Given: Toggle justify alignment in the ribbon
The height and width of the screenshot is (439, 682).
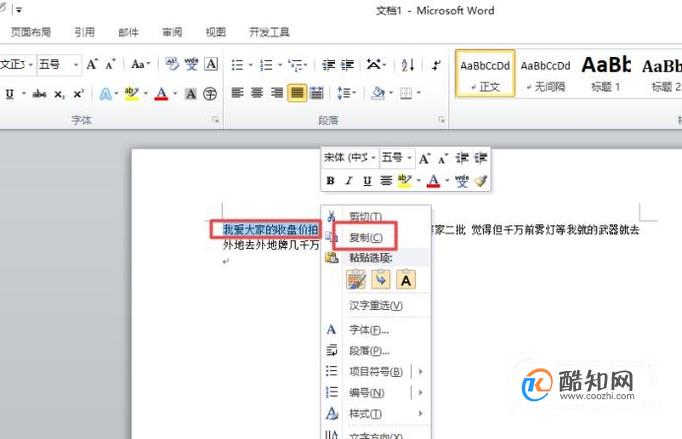Looking at the screenshot, I should [297, 93].
